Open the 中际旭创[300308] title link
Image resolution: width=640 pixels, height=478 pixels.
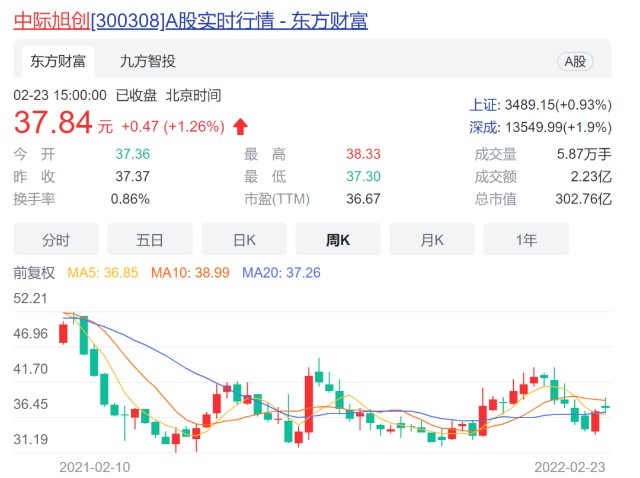point(191,20)
